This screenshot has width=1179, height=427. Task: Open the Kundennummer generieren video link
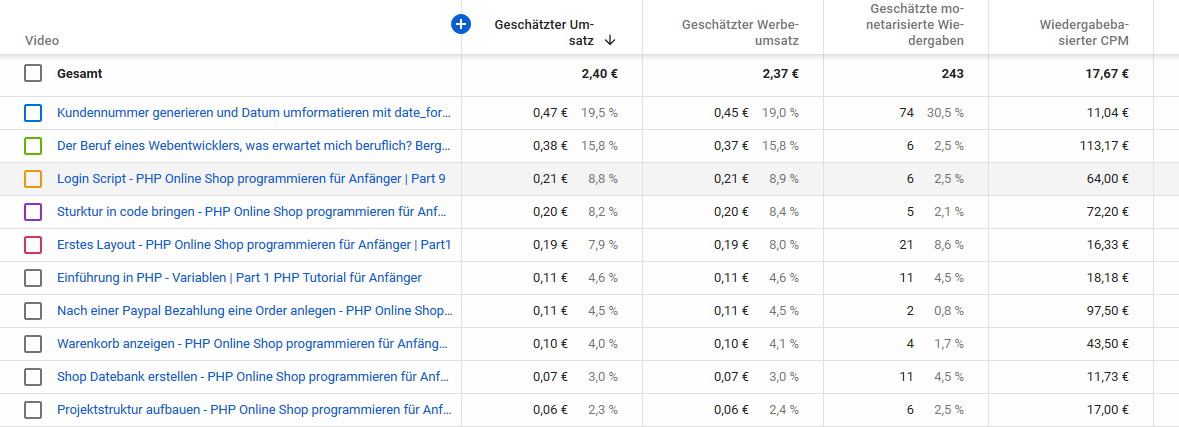(254, 113)
